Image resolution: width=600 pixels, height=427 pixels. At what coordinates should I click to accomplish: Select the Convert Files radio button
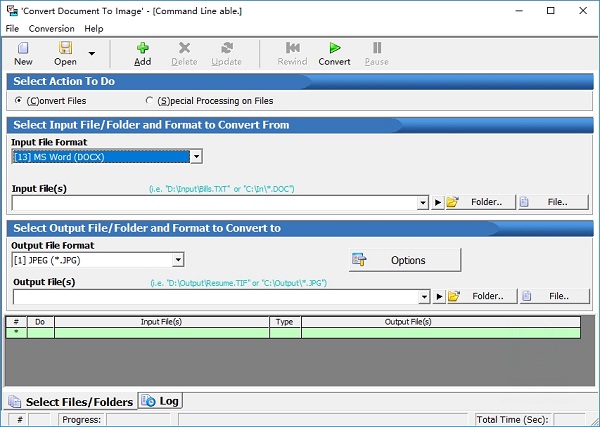(20, 101)
